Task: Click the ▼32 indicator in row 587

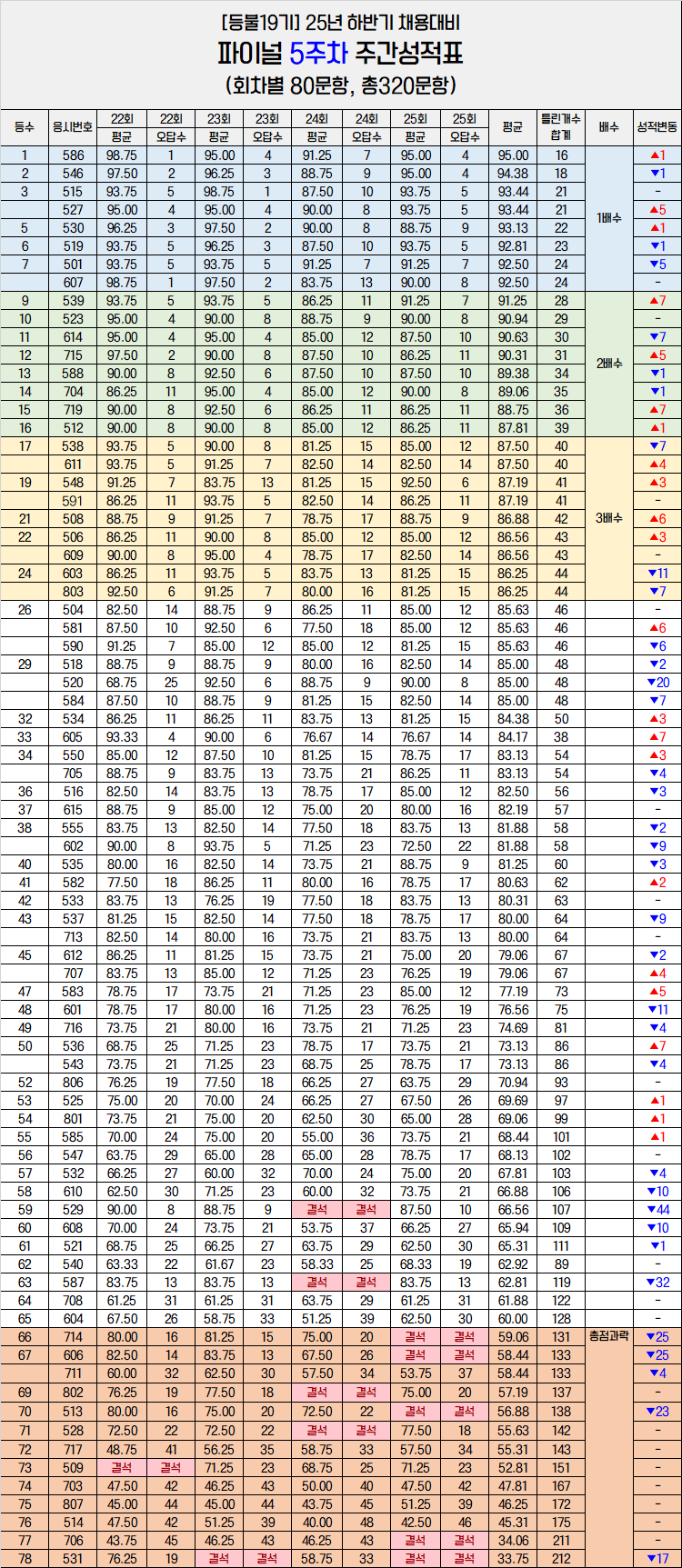Action: (x=657, y=1283)
